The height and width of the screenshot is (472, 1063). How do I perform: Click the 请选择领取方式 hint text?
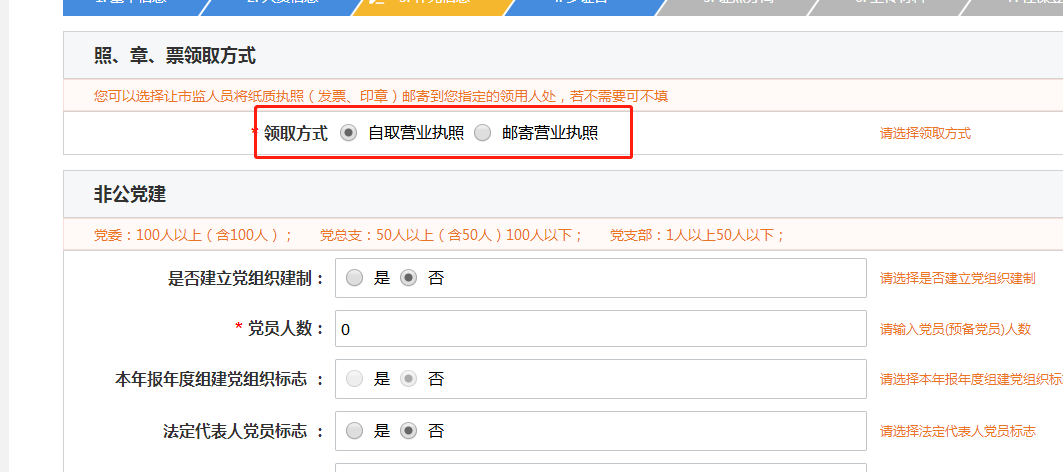[x=925, y=133]
